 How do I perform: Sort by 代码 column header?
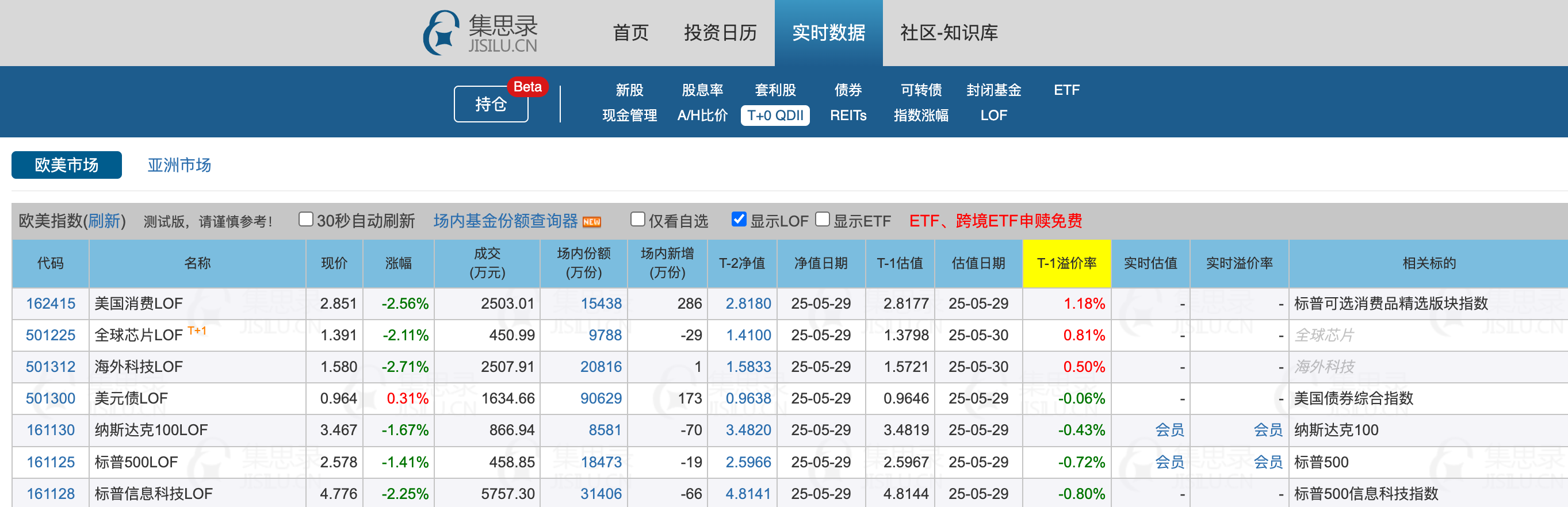tap(51, 263)
